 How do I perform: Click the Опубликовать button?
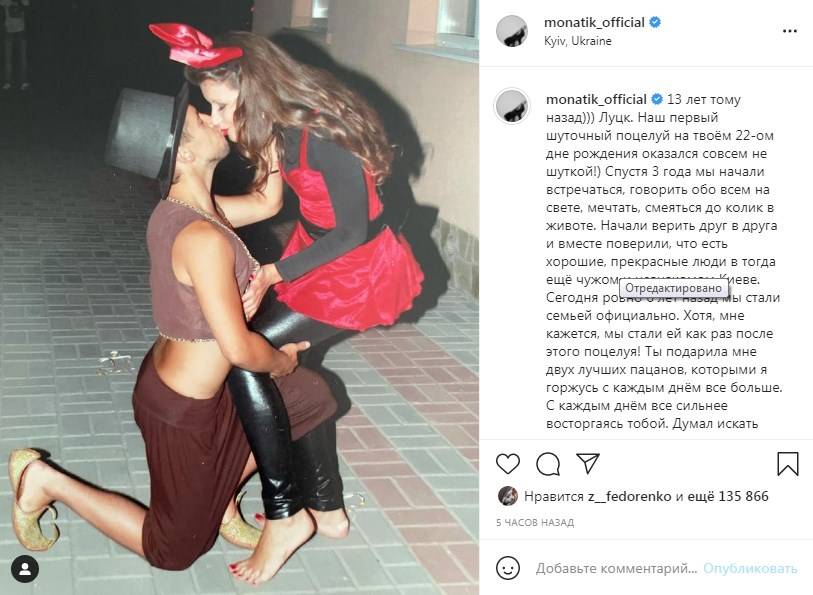[750, 569]
